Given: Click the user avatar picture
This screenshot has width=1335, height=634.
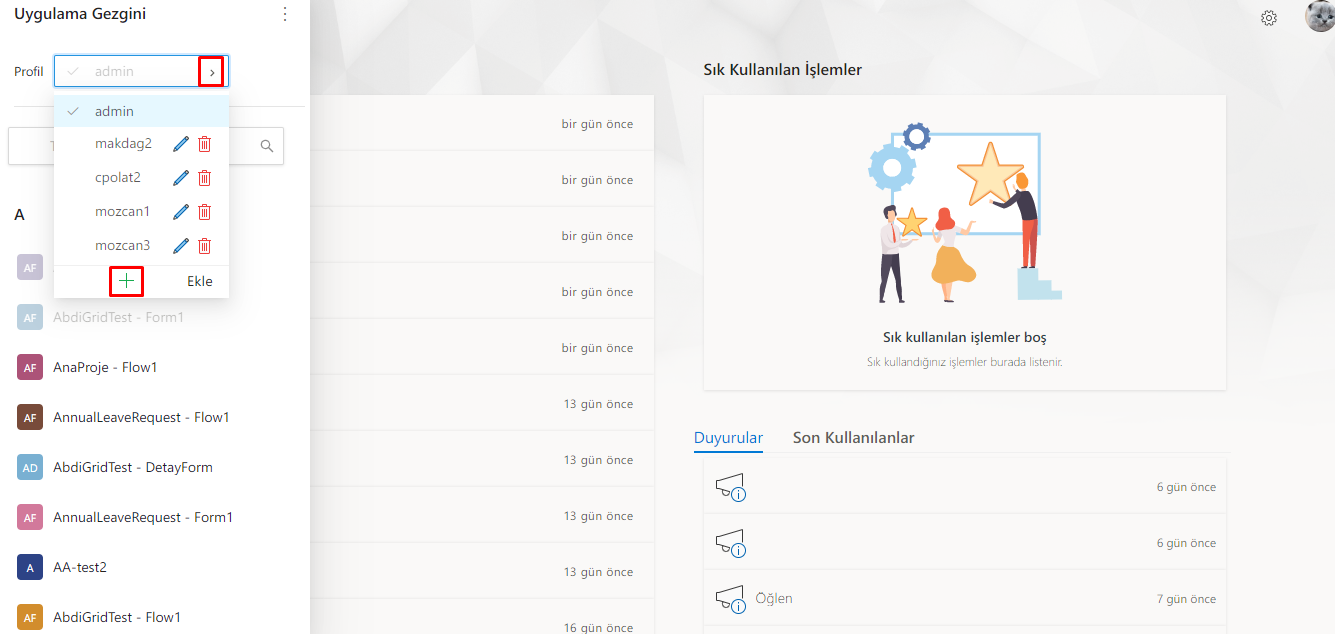Looking at the screenshot, I should [x=1319, y=17].
